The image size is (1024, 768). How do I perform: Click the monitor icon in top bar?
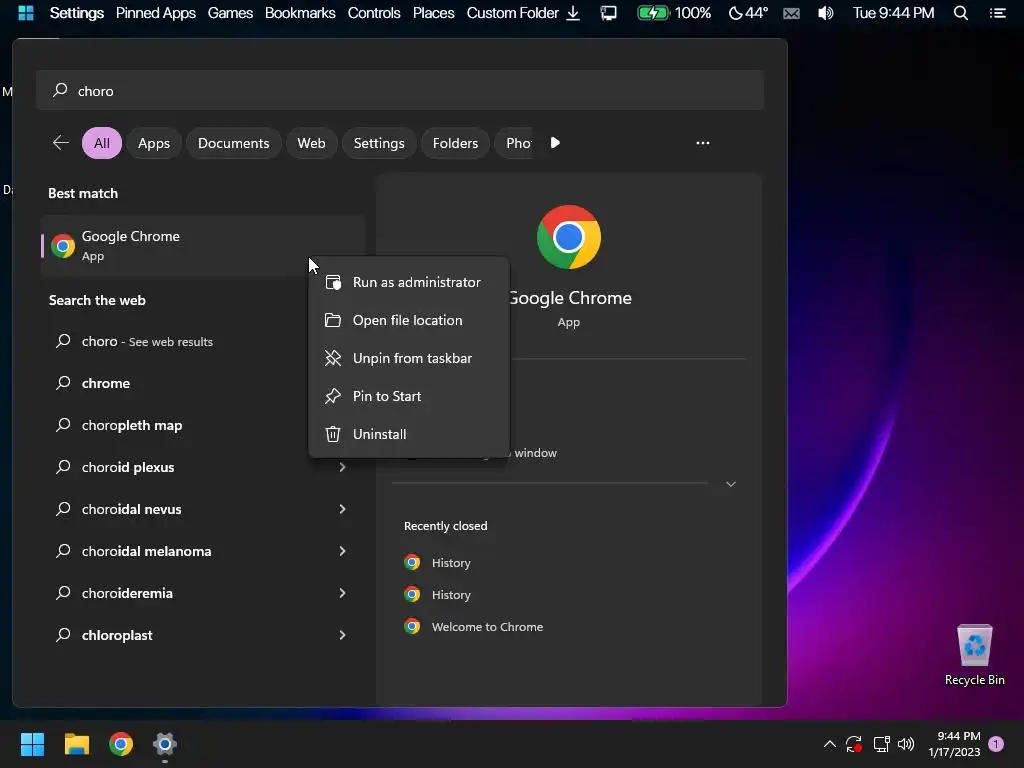(608, 13)
